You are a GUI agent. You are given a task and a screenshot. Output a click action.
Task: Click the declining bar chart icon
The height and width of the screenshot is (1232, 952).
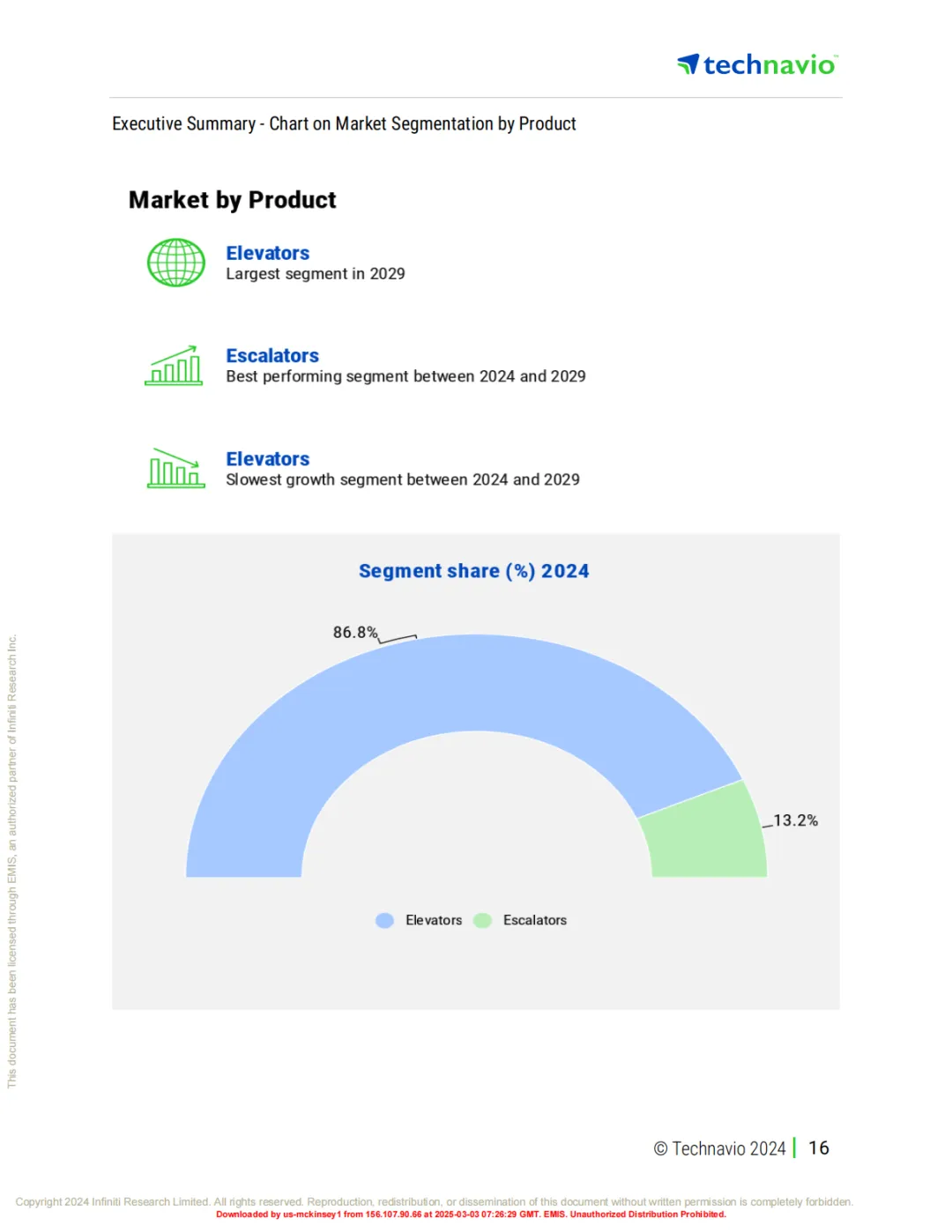click(175, 468)
